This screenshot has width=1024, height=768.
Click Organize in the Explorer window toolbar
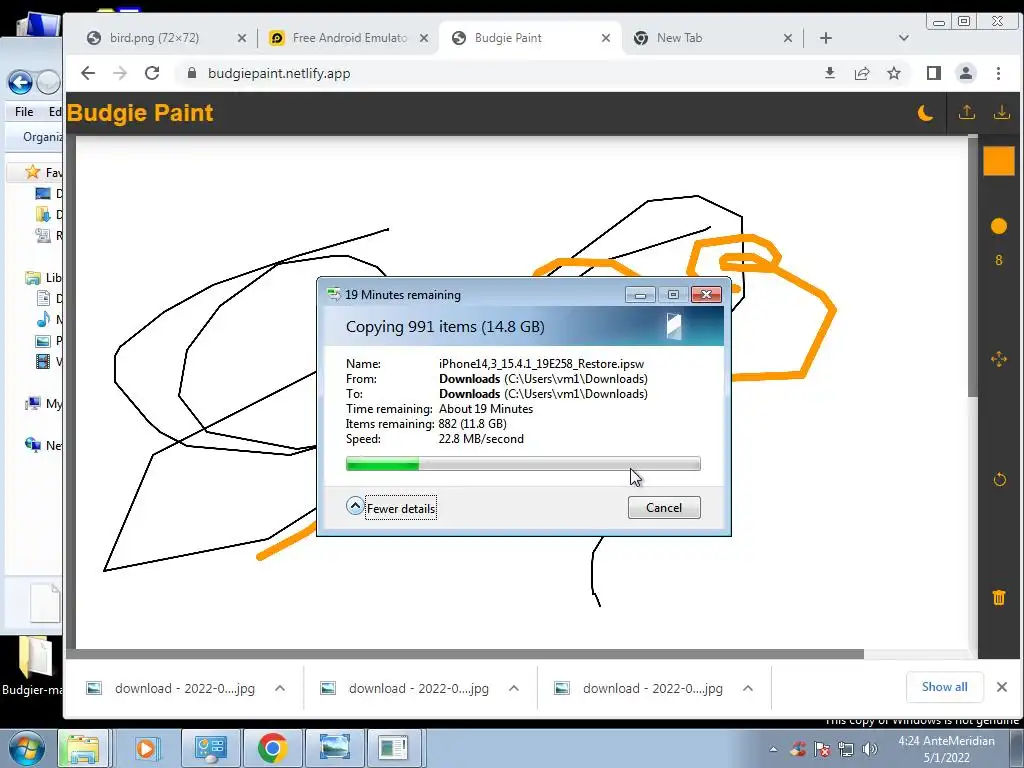click(x=42, y=136)
